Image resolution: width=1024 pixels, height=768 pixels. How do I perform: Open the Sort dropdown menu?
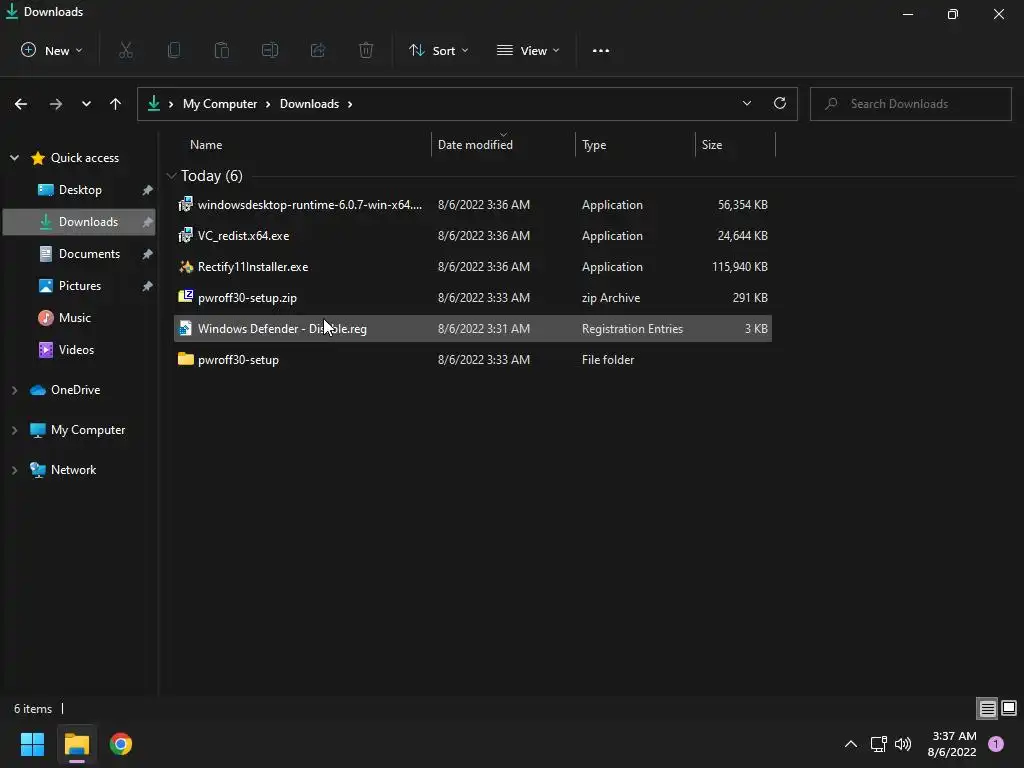438,50
